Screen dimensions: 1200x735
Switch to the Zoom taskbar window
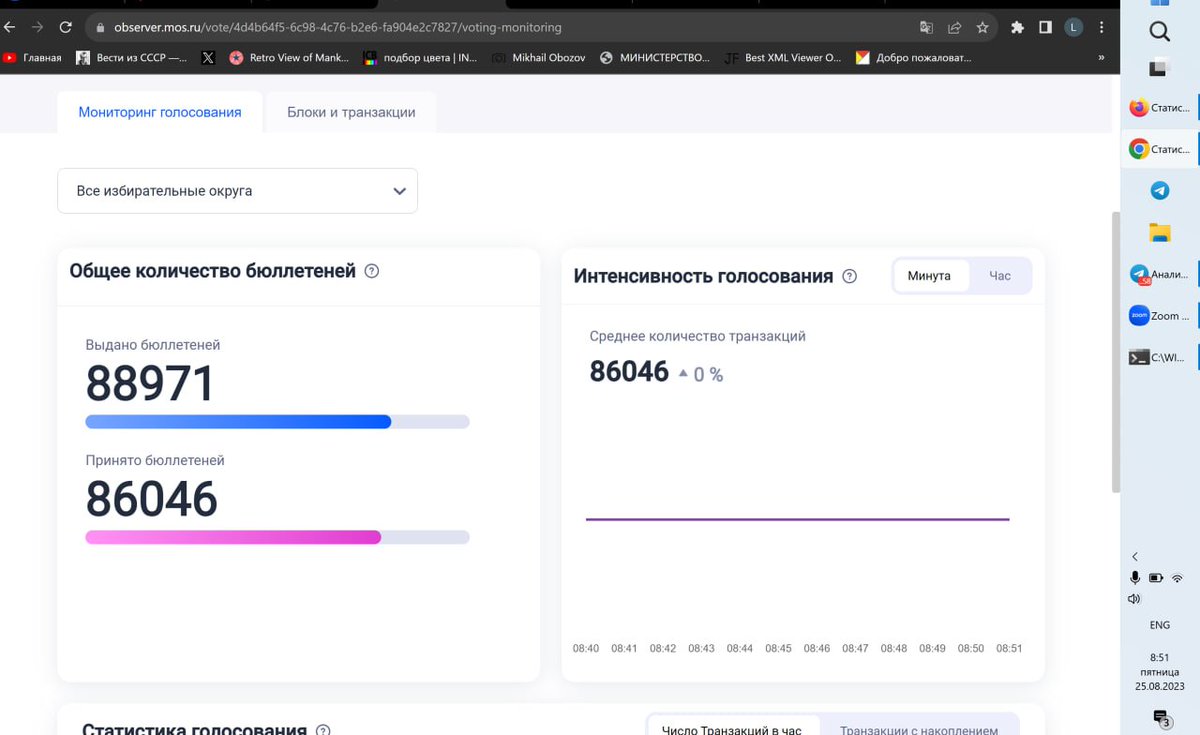pos(1160,316)
